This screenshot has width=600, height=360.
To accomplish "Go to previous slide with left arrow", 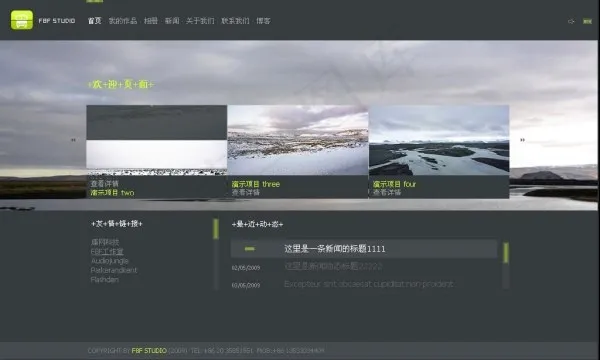I will pos(73,140).
